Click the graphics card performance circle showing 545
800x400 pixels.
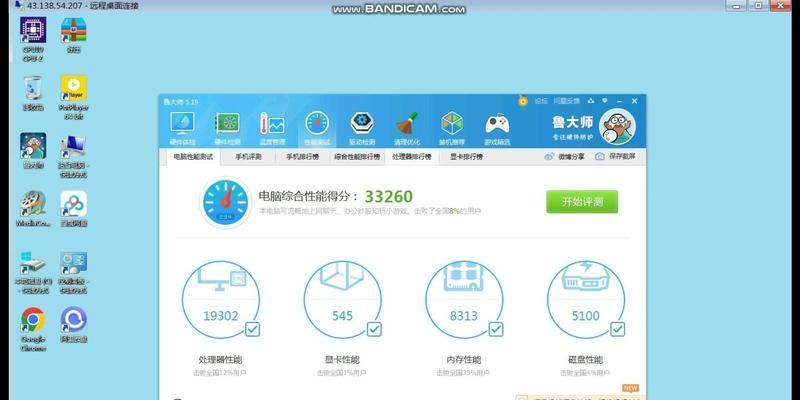342,300
